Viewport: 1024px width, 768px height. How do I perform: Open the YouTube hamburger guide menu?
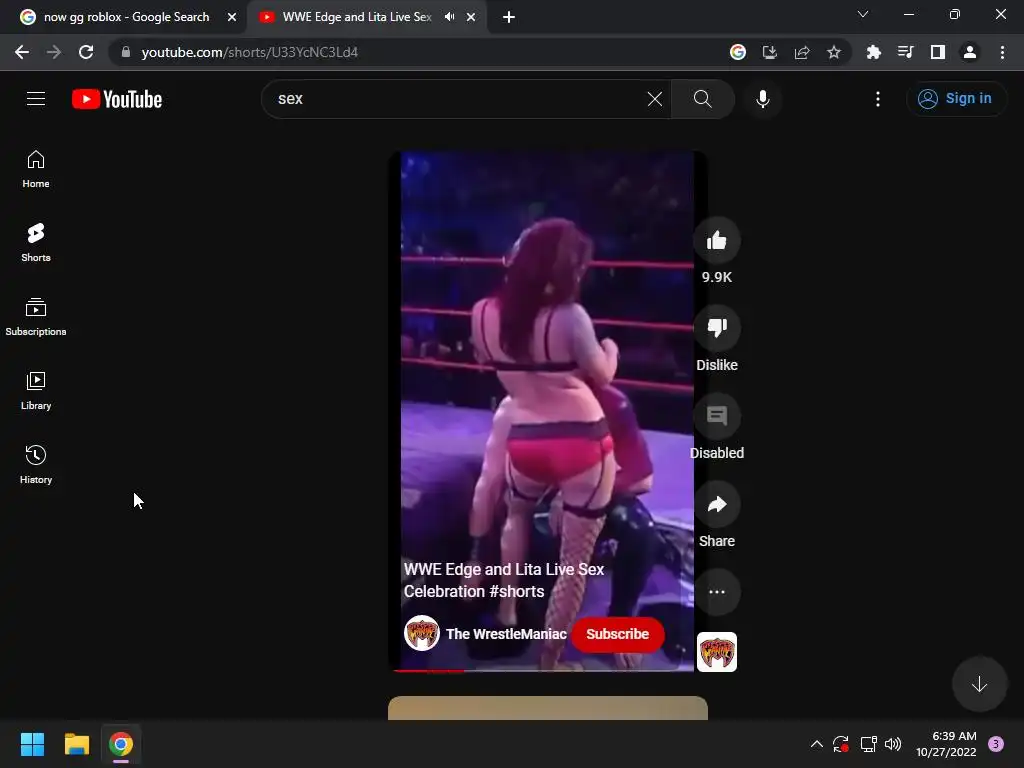pos(36,99)
